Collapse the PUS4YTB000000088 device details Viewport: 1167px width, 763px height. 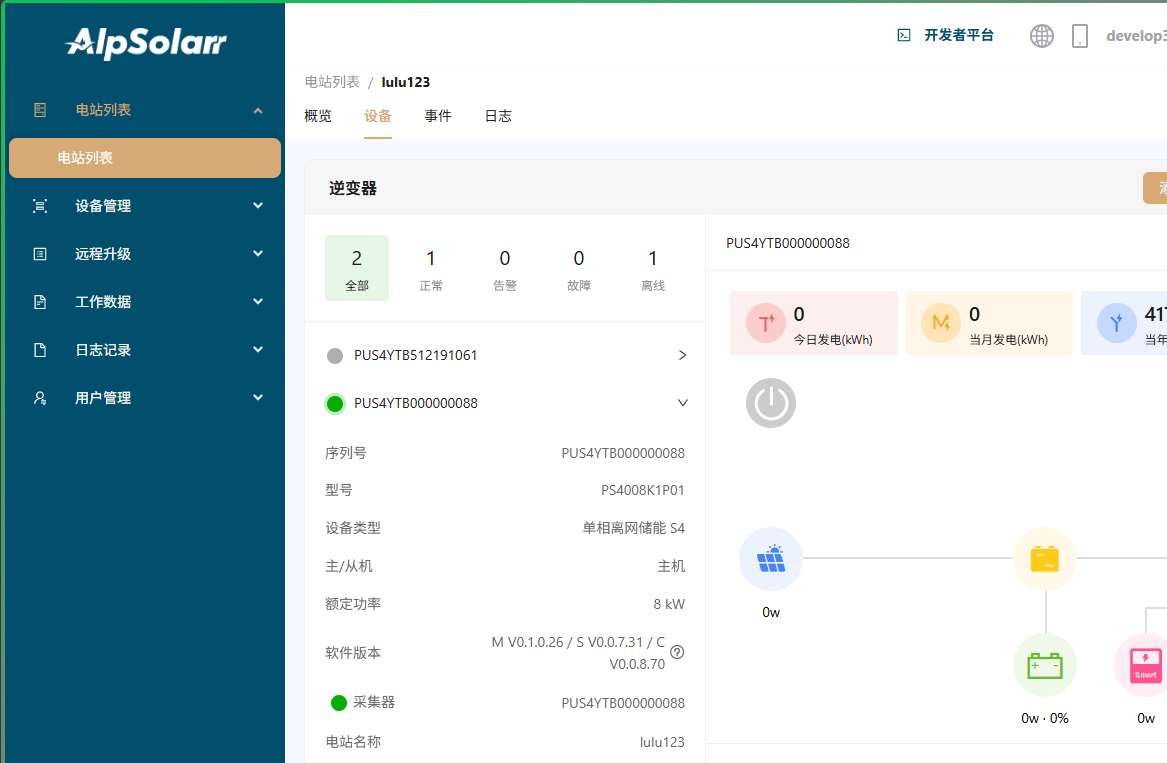click(683, 403)
